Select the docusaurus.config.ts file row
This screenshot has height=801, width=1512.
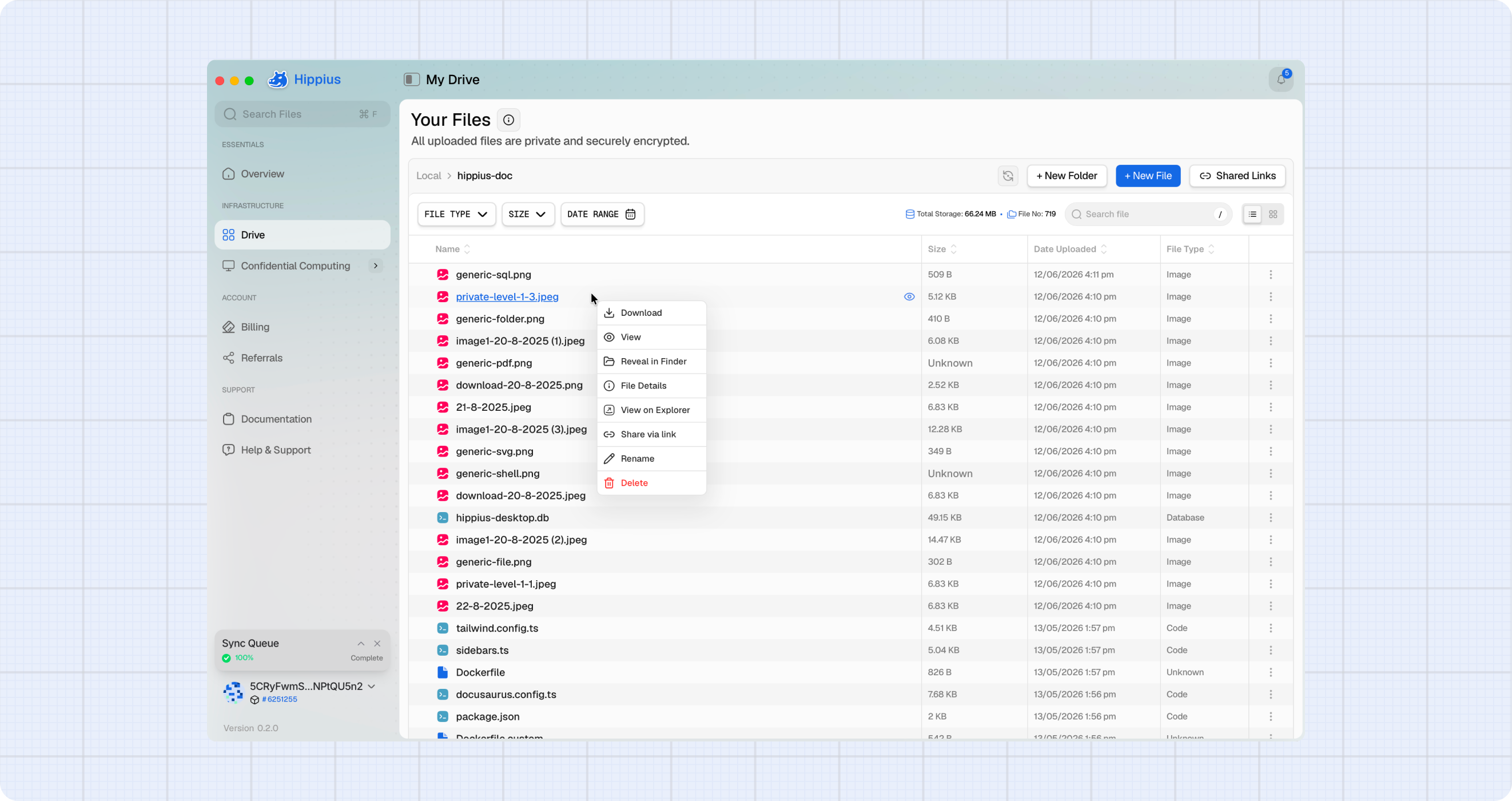click(850, 694)
